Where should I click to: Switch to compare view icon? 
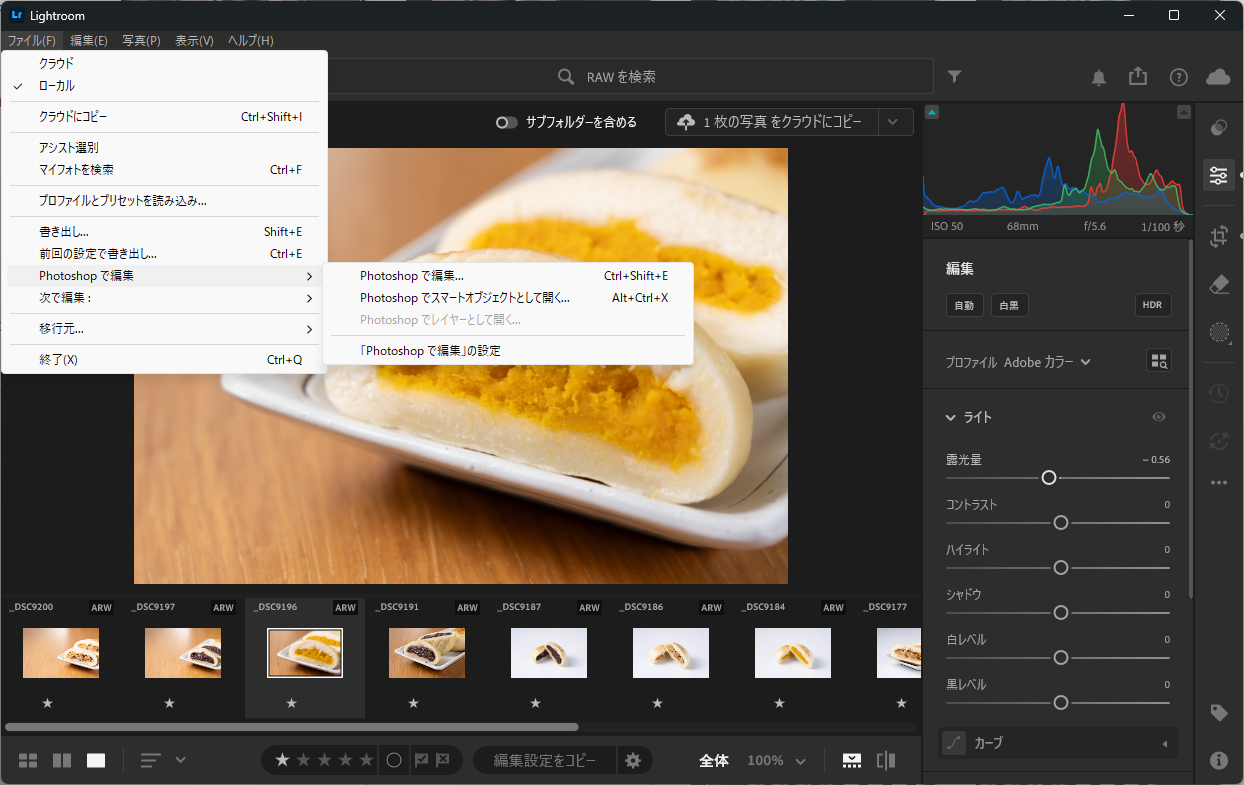point(62,760)
